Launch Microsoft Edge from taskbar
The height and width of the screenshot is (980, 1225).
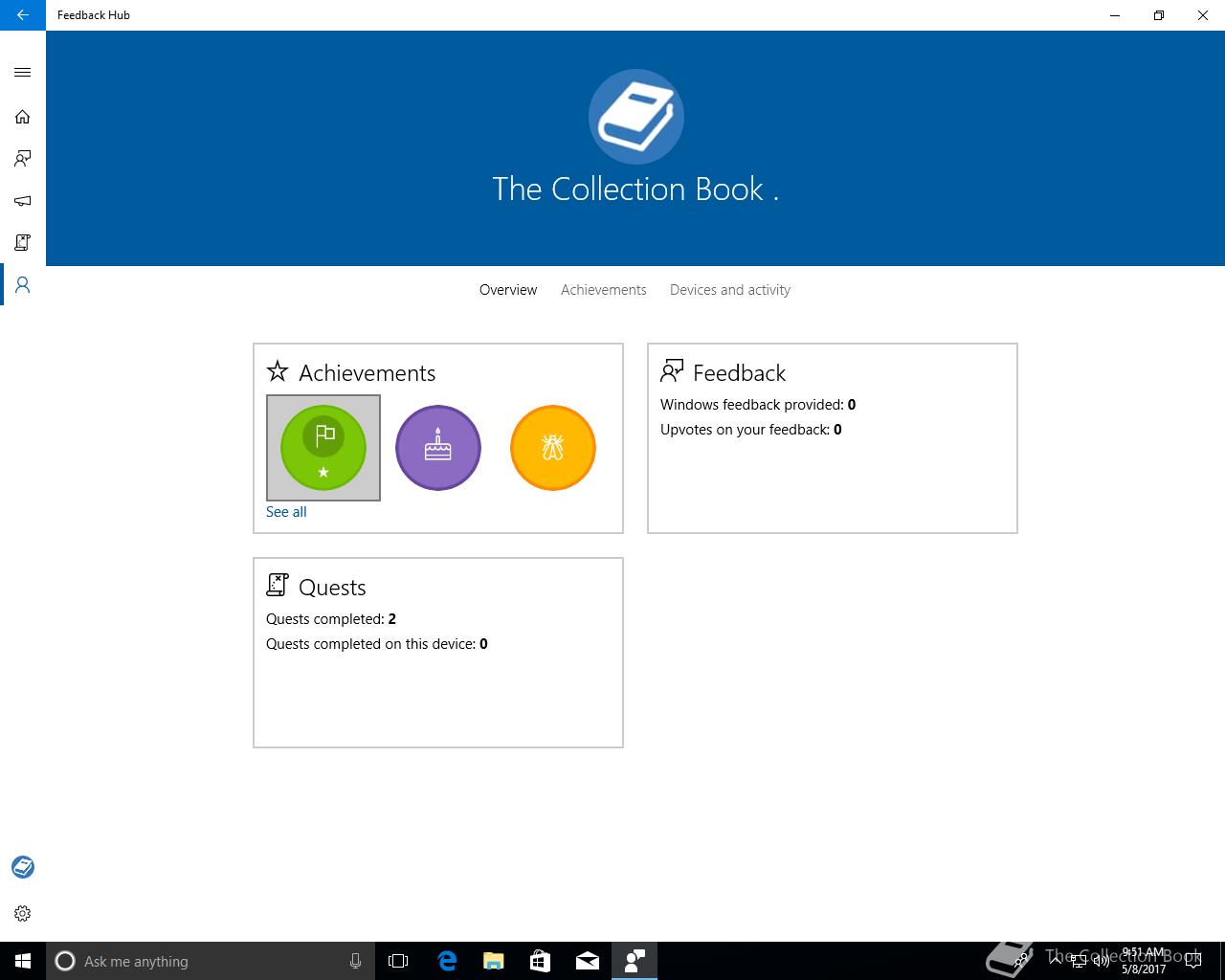(x=447, y=961)
